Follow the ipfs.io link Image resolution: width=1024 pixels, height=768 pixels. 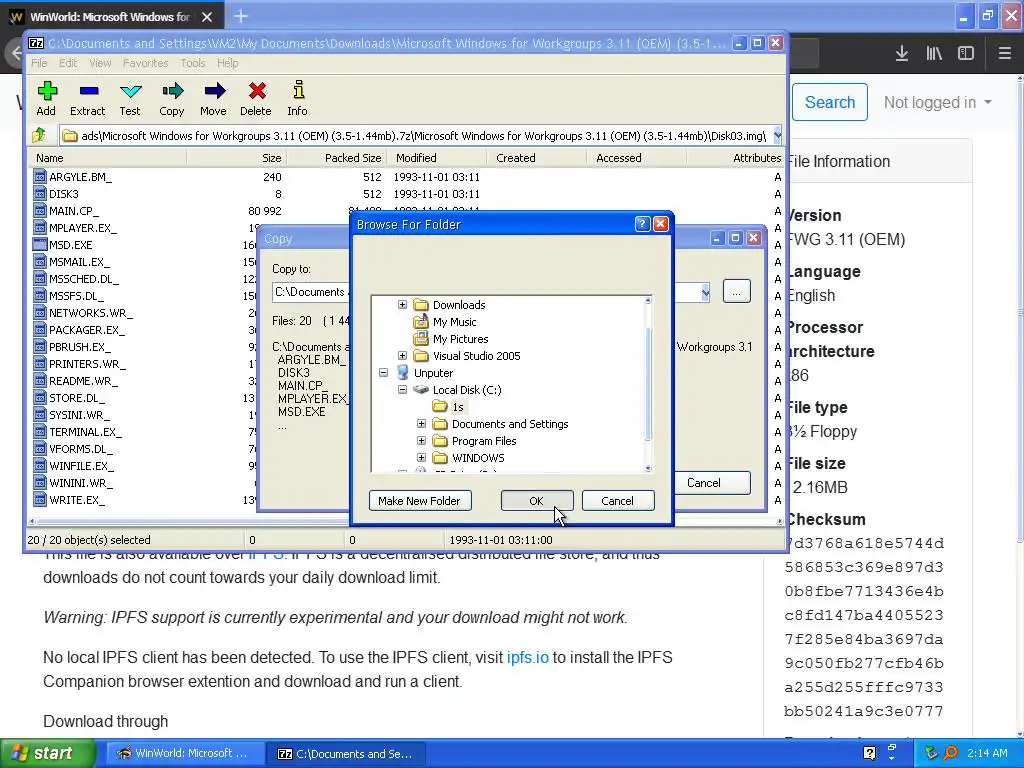pos(528,657)
